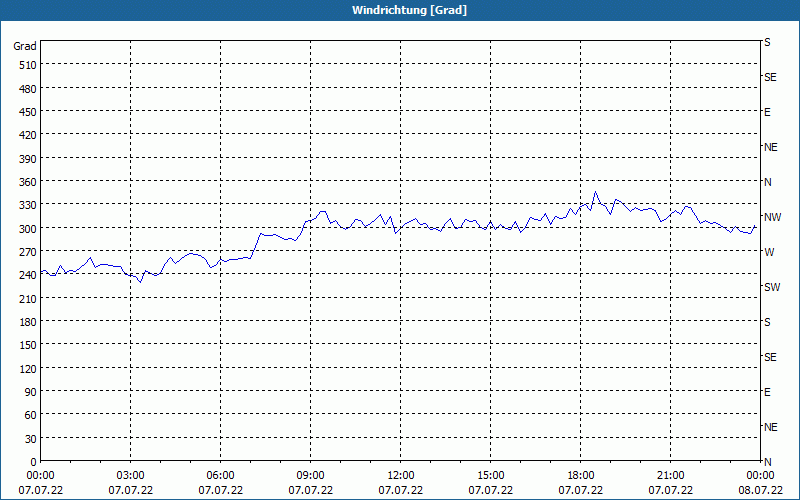
Task: Select the 07.07.22 date under 12:00
Action: click(401, 490)
